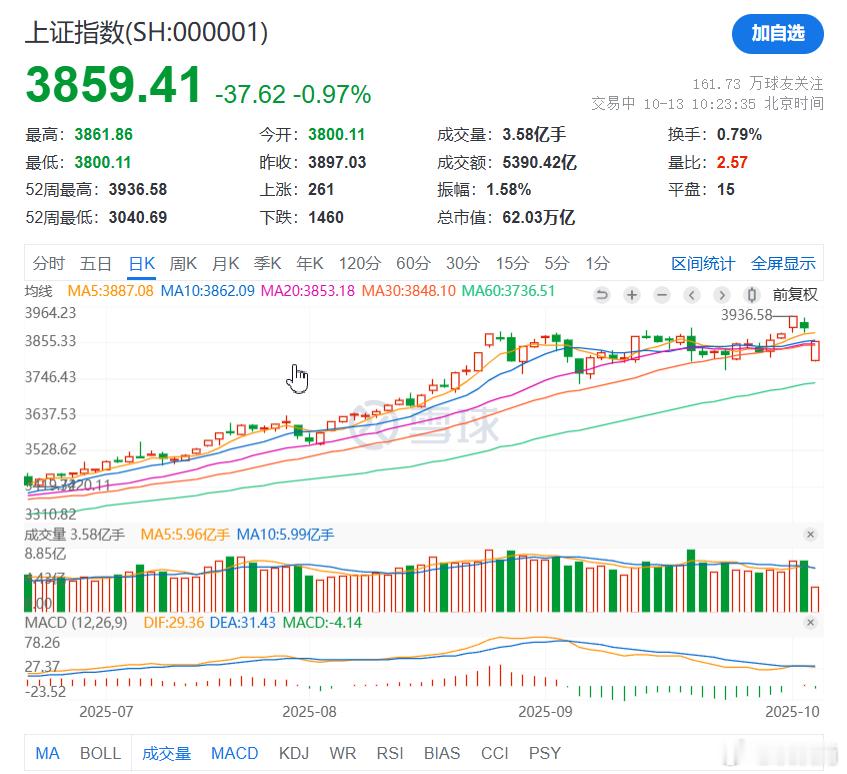The width and height of the screenshot is (847, 774).
Task: Switch to the 分时 tab
Action: [49, 264]
